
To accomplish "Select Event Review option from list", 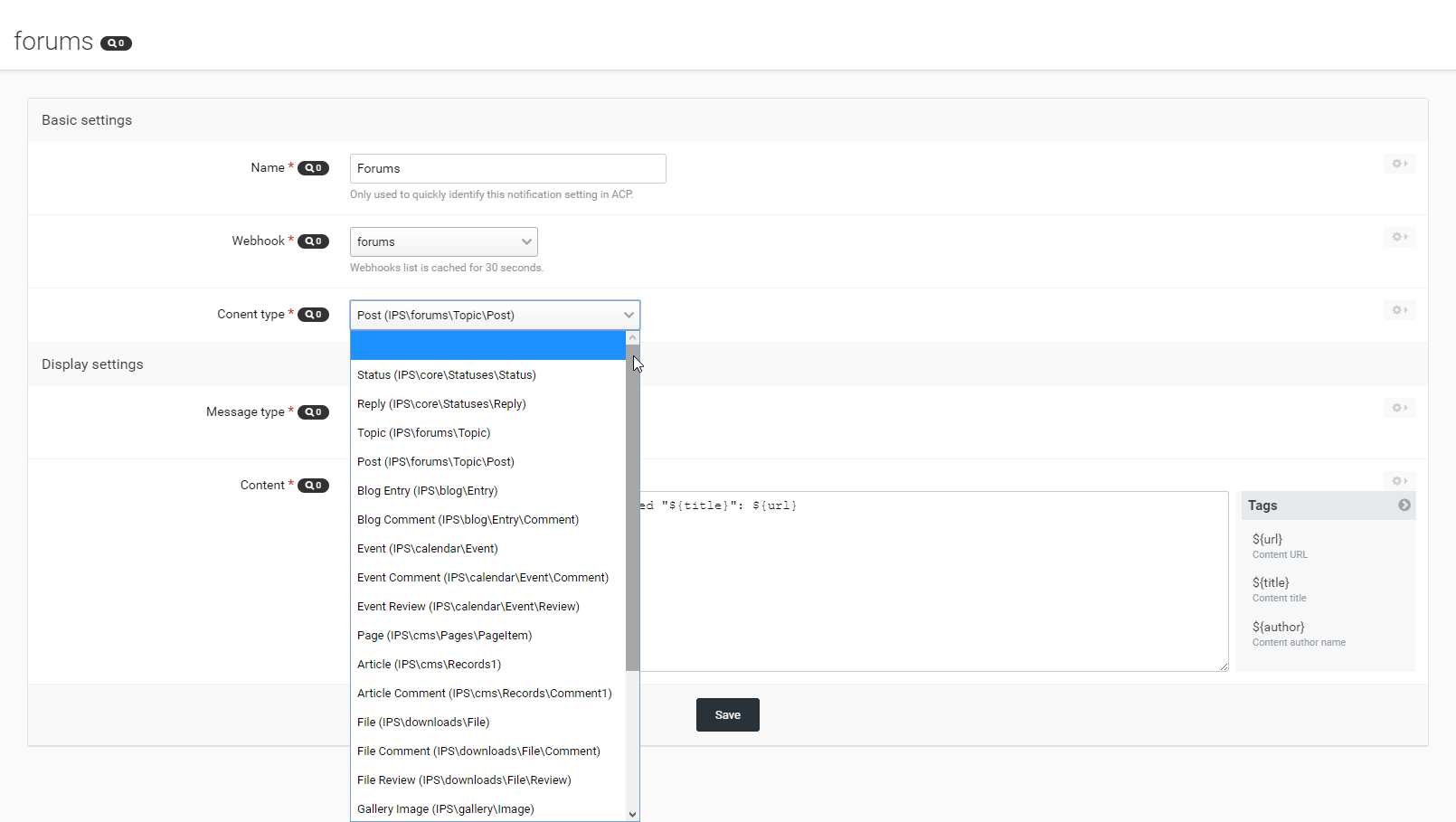I will pyautogui.click(x=468, y=607).
